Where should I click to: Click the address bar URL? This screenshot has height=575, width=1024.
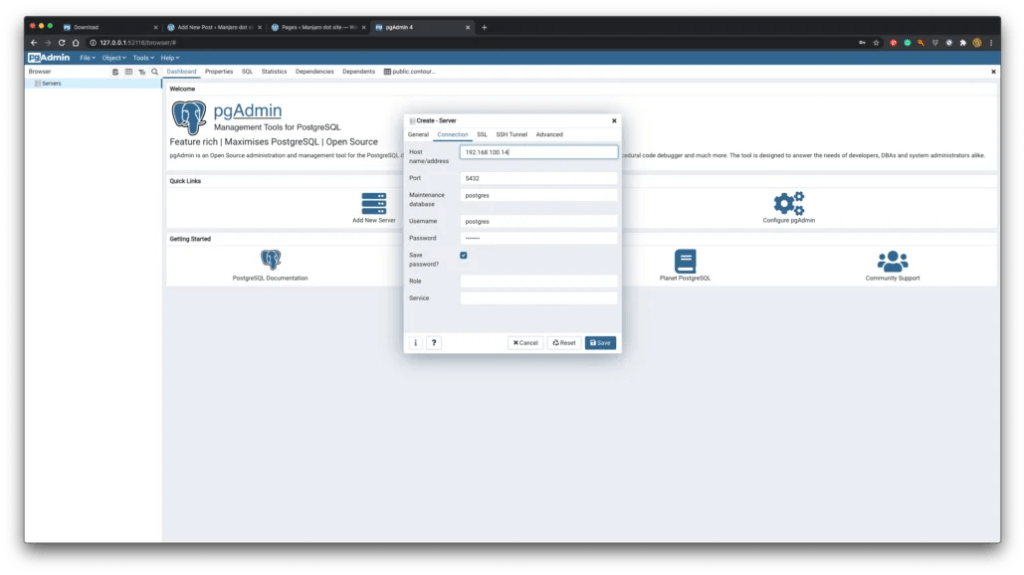(x=138, y=42)
